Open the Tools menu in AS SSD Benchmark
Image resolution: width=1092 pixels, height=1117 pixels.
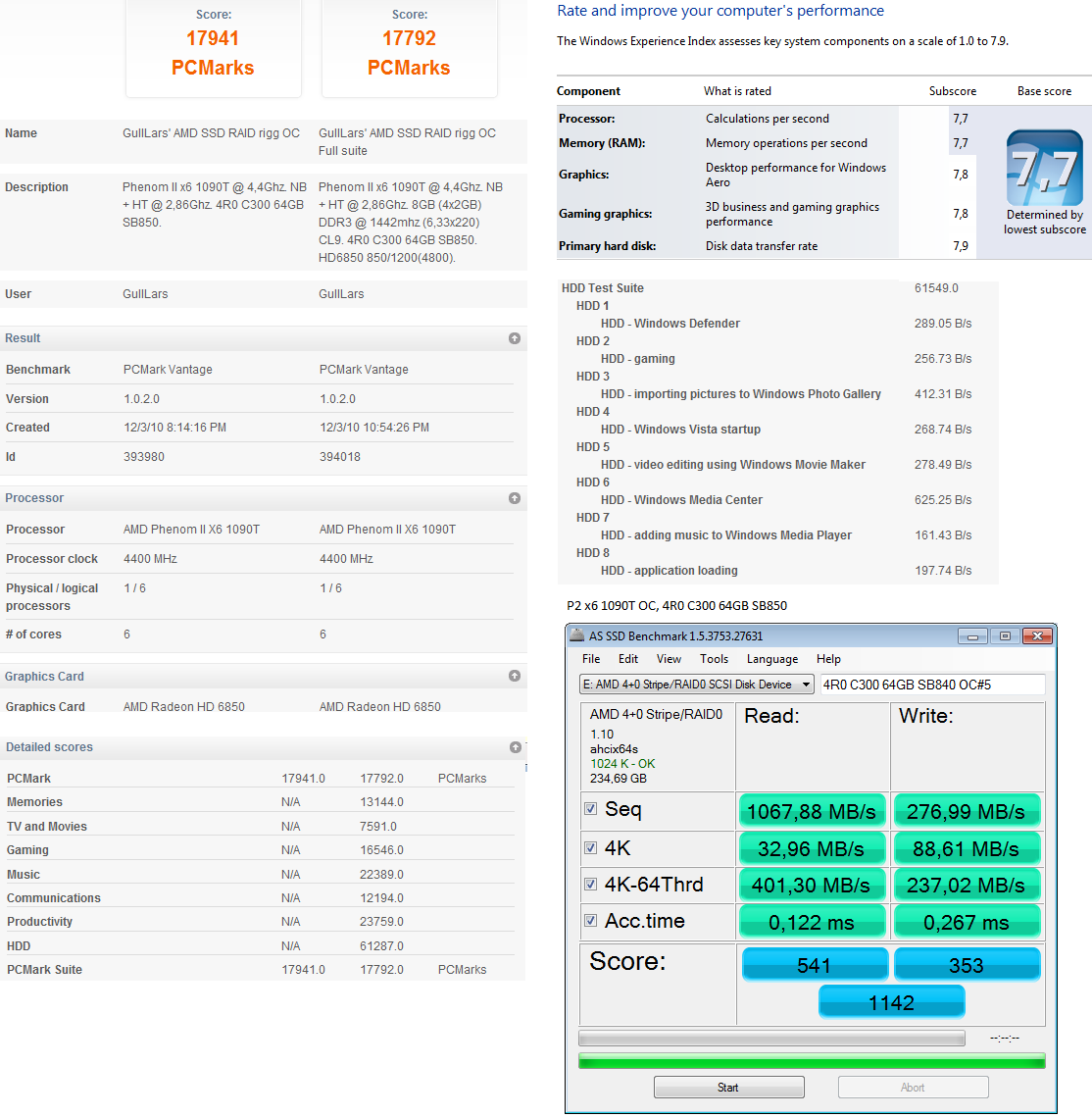point(714,659)
